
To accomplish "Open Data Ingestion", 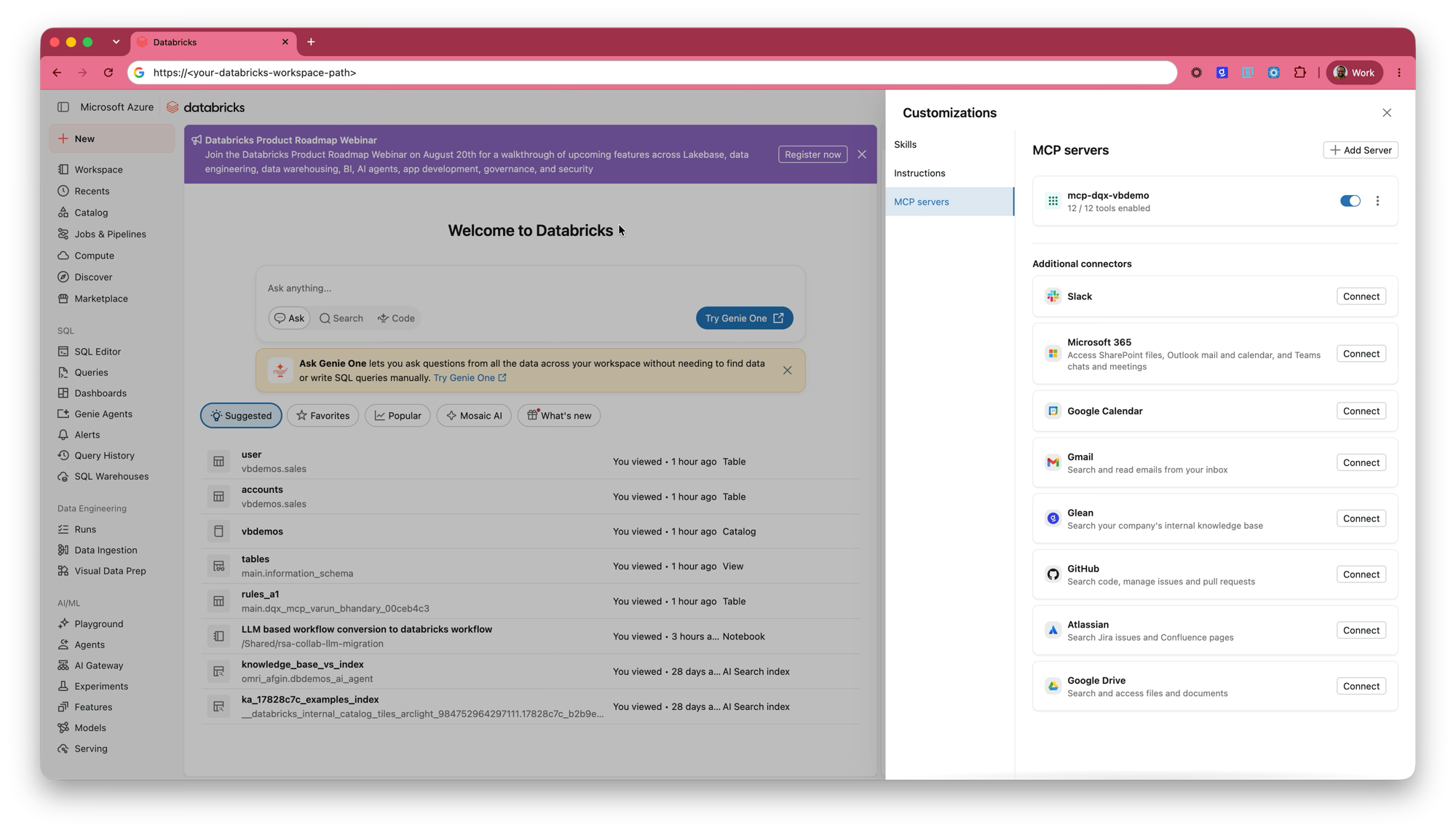I will (106, 550).
